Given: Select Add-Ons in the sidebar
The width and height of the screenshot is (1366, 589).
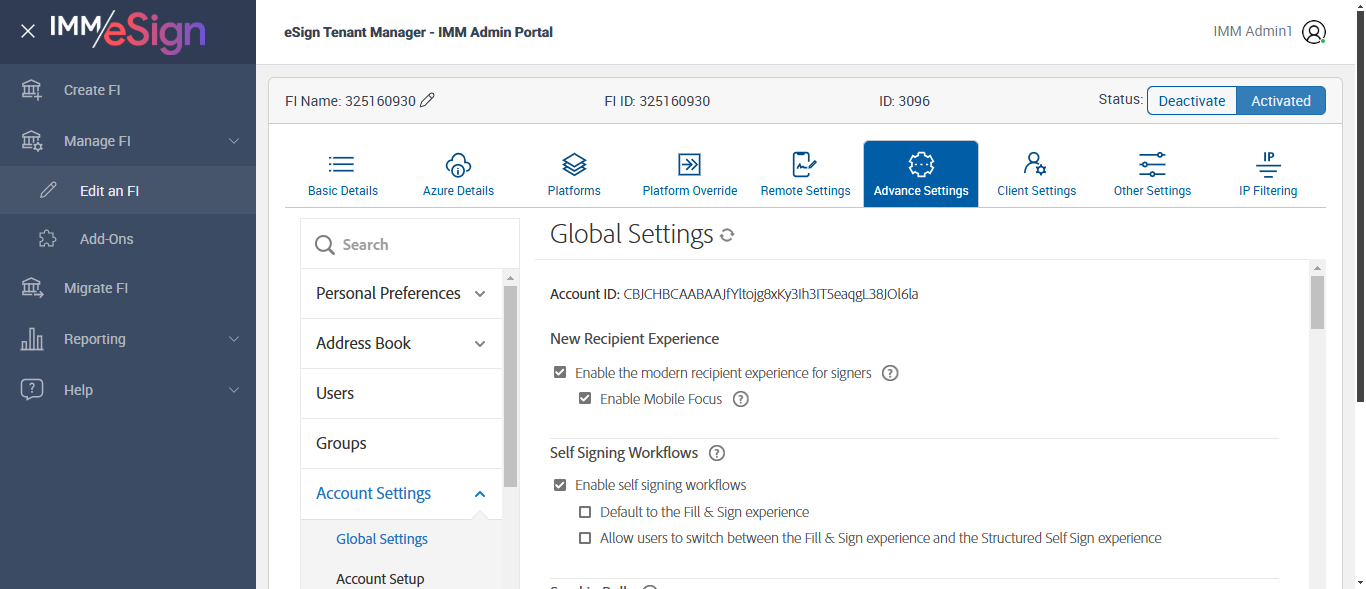Looking at the screenshot, I should 106,239.
